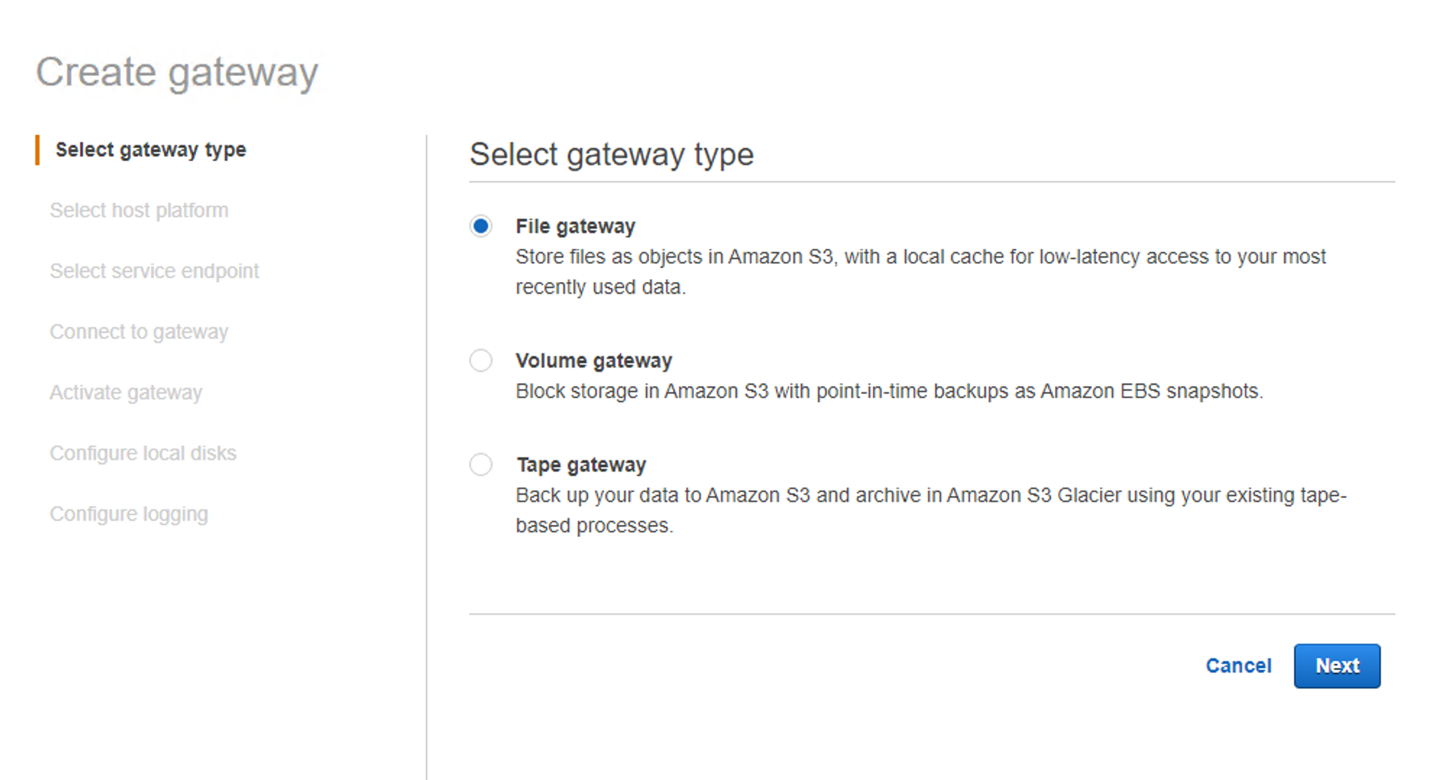Image resolution: width=1429 pixels, height=780 pixels.
Task: Go to the Connect to gateway step
Action: click(x=139, y=331)
